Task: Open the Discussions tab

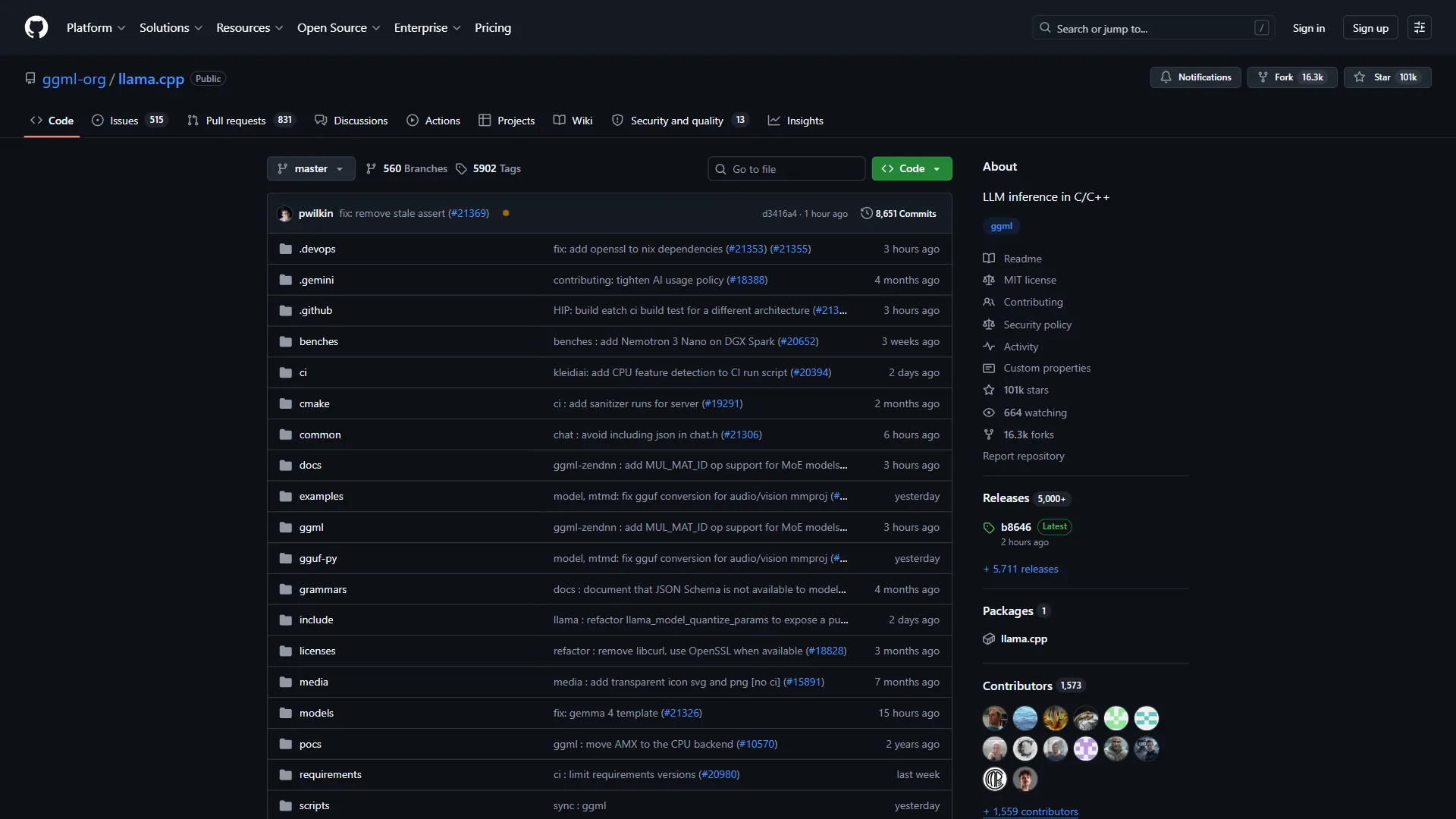Action: point(351,121)
